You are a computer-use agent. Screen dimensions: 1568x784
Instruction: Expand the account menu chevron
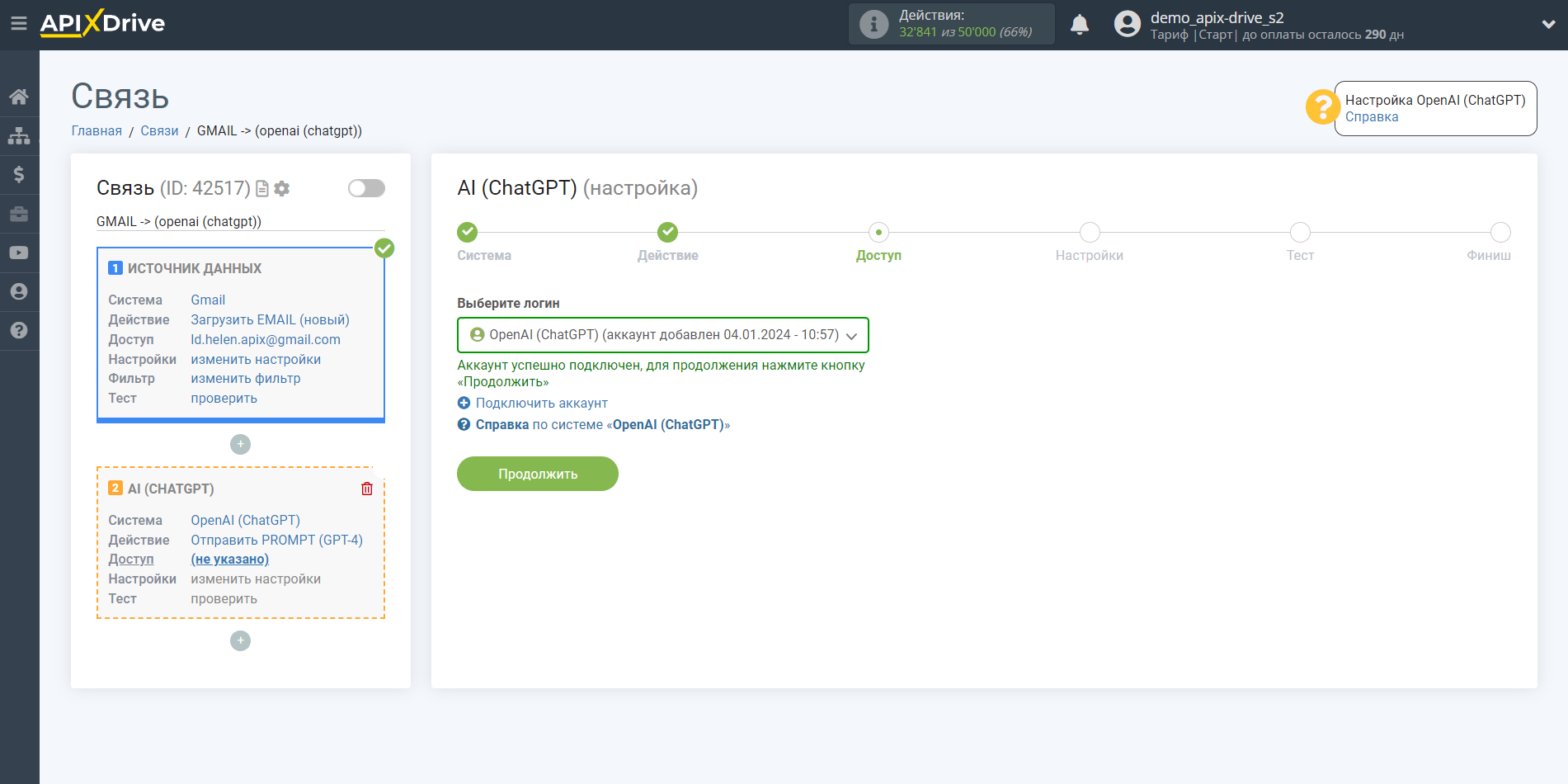1548,25
